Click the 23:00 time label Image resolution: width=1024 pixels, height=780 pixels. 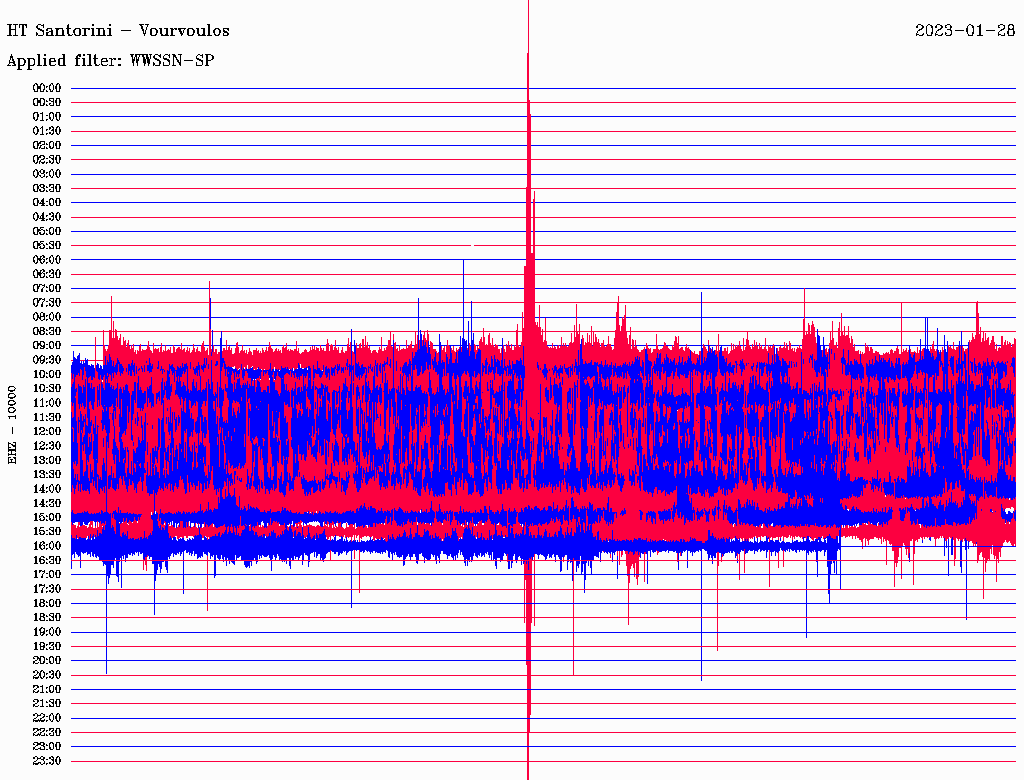[47, 747]
